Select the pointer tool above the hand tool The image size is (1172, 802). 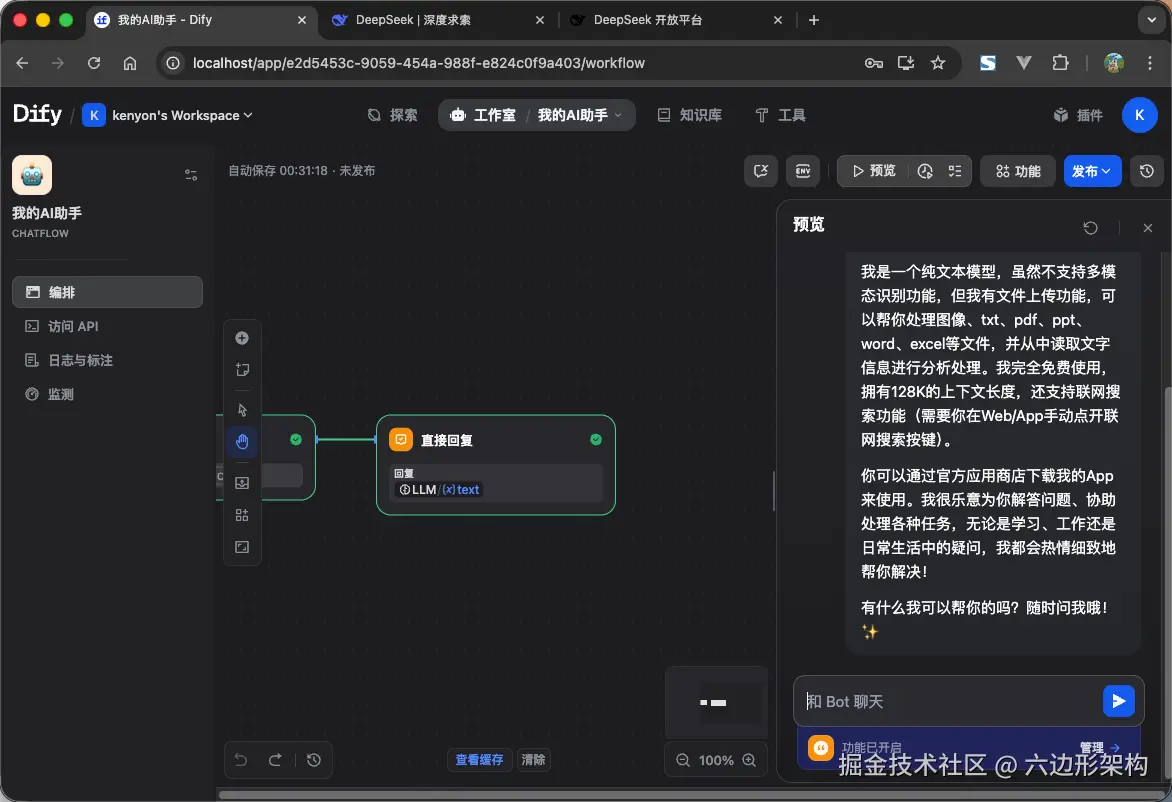(x=242, y=409)
